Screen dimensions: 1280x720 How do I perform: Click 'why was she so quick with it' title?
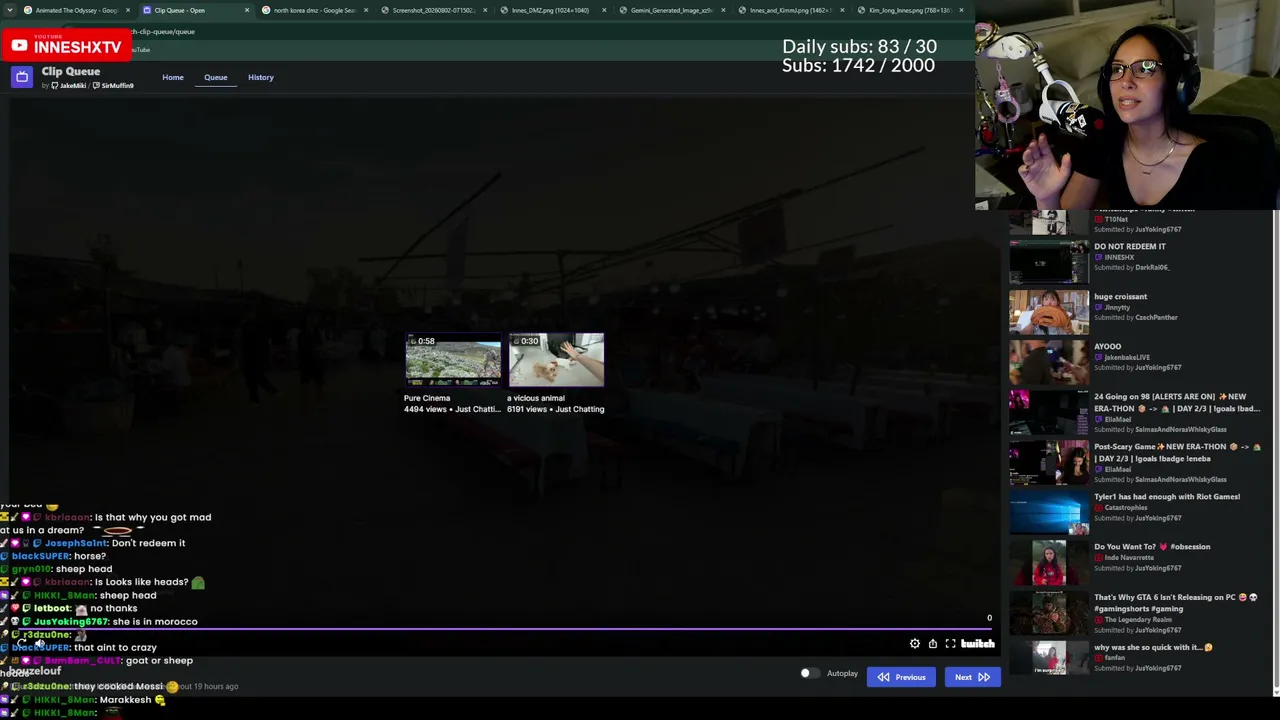tap(1153, 647)
